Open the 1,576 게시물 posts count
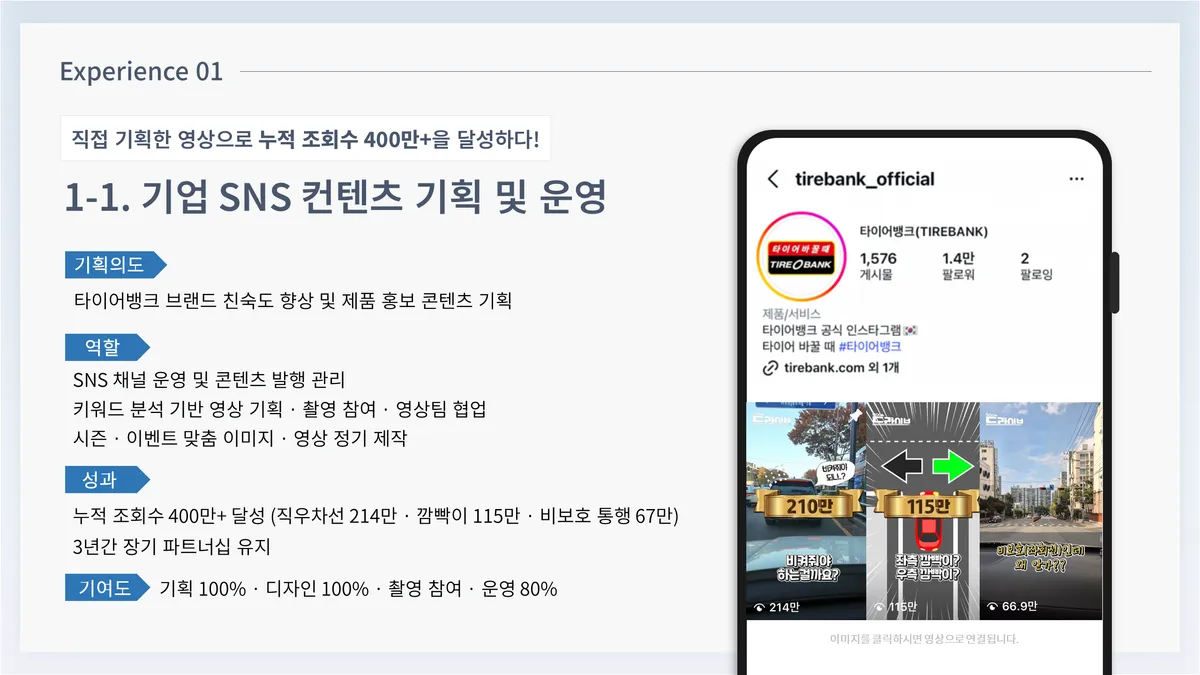Screen dimensions: 1200x675 coord(878,266)
